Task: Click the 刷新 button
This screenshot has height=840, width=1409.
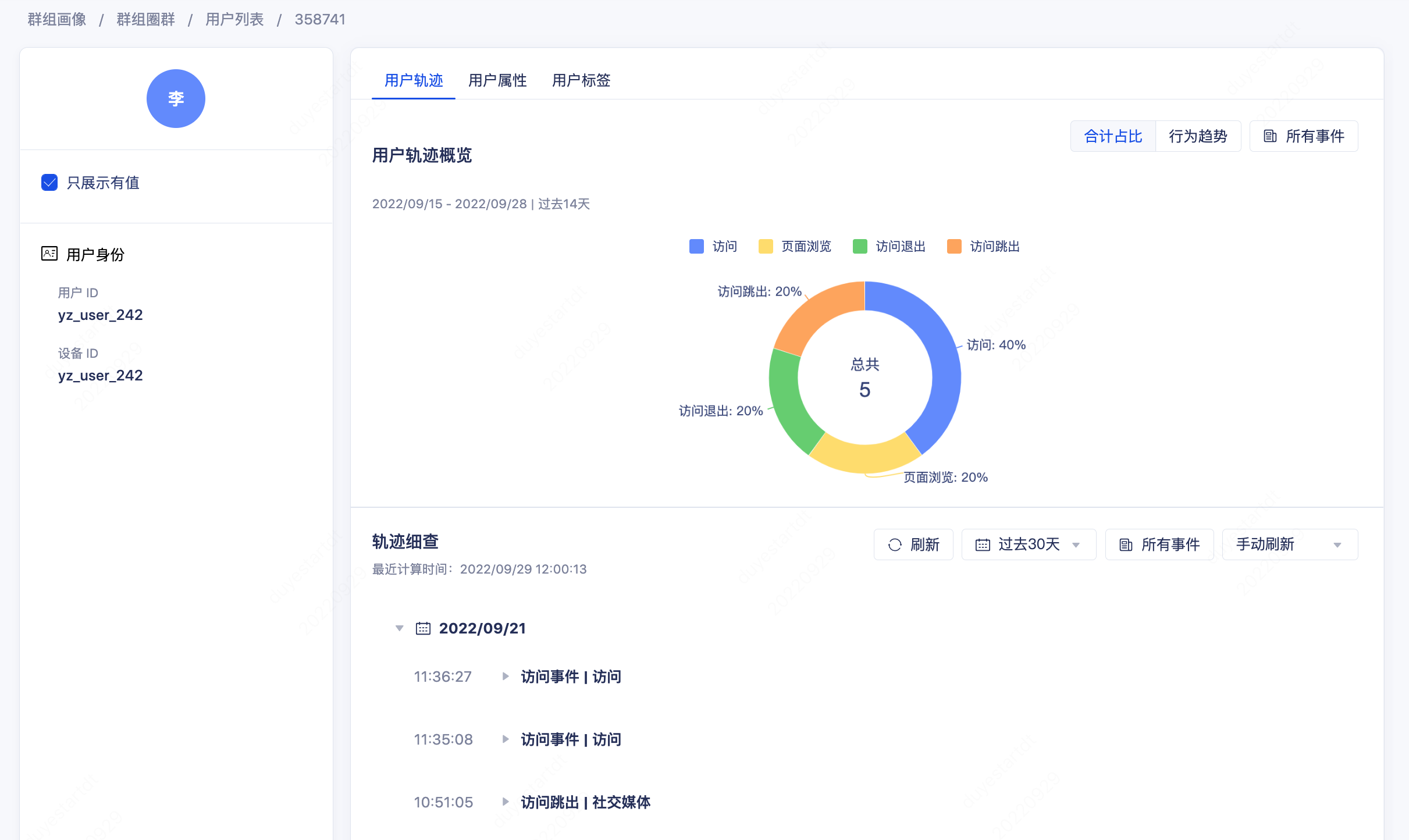Action: [913, 544]
